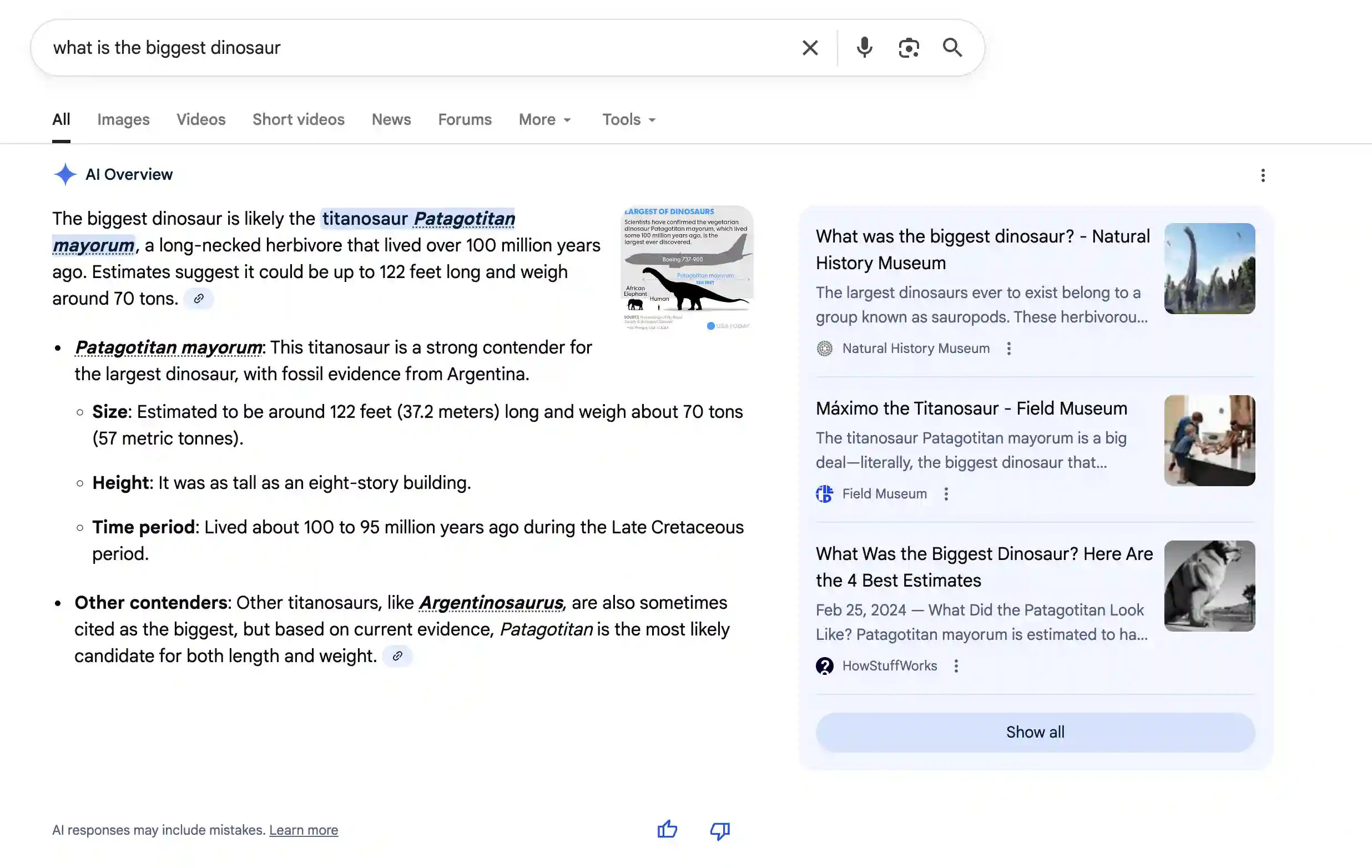Click the 'AI Overview' heading text

click(x=129, y=174)
